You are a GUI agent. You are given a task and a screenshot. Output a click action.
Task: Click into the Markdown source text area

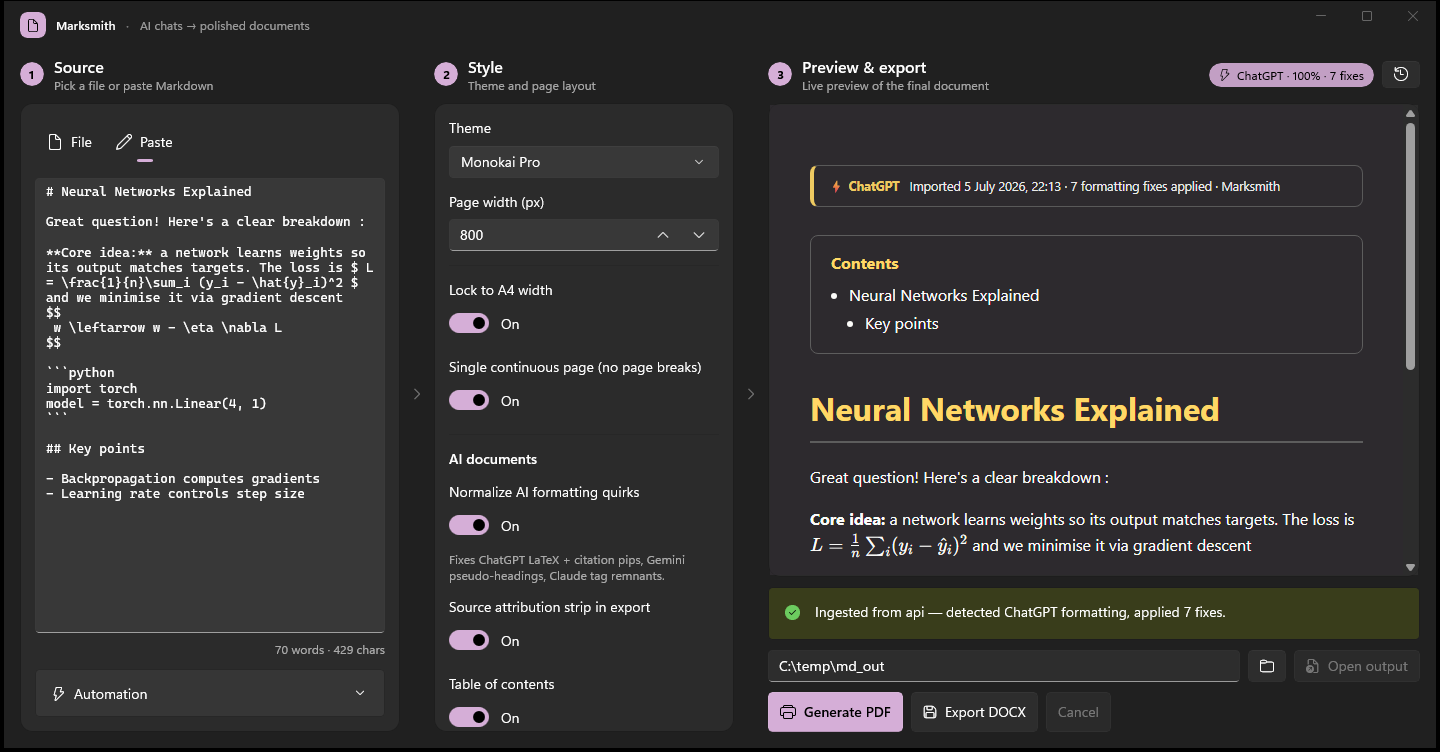[x=210, y=405]
